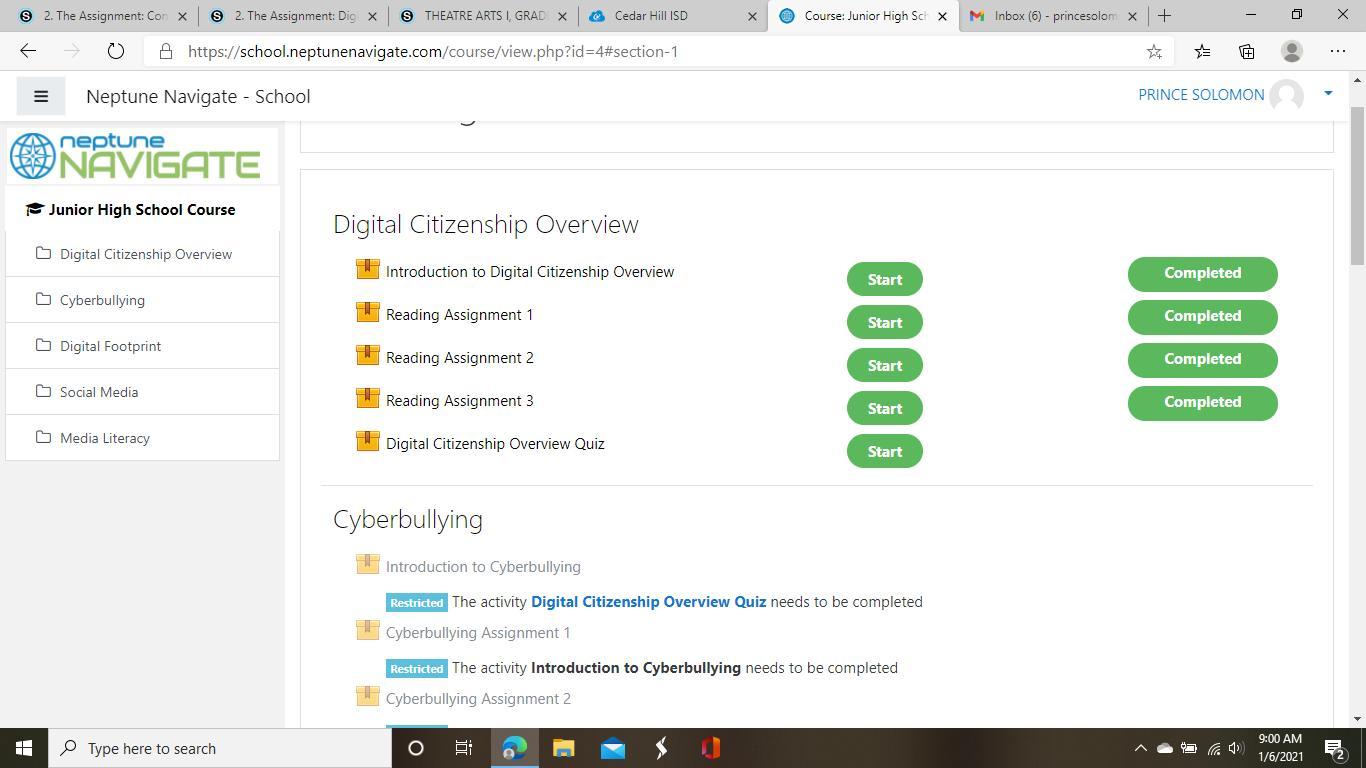Start Reading Assignment 3

[x=884, y=408]
